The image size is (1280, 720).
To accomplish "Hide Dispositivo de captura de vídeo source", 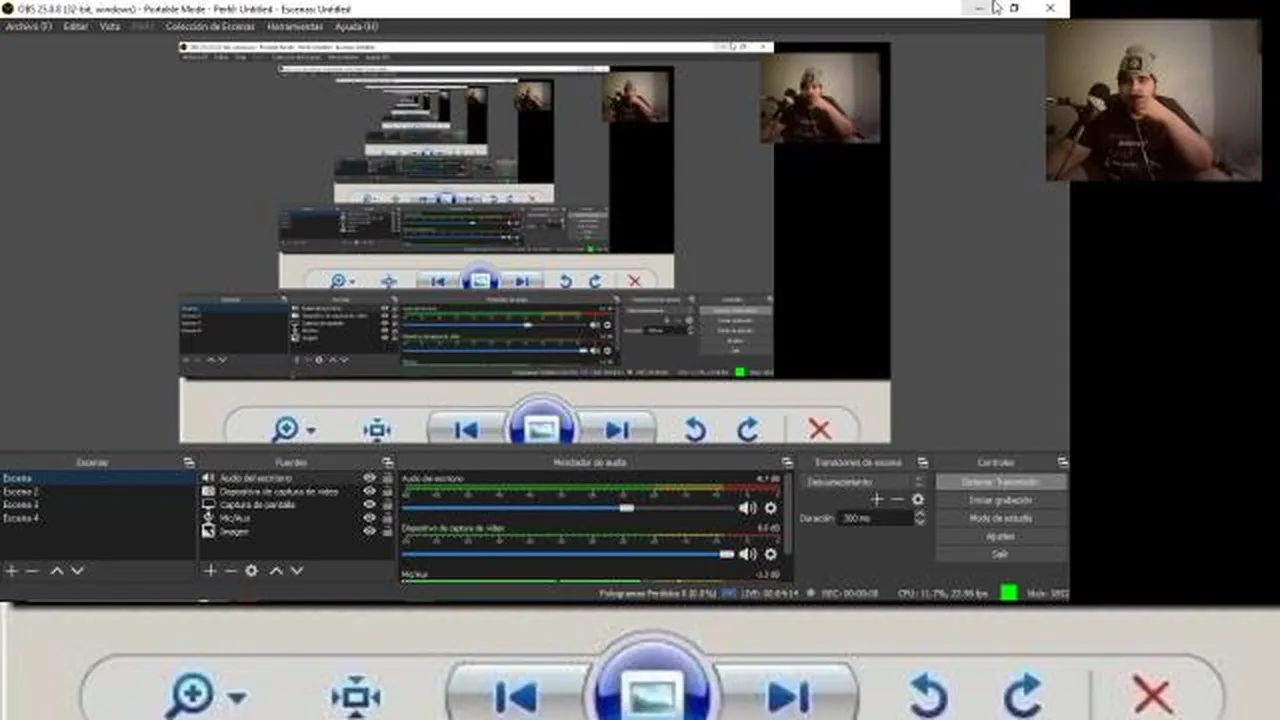I will point(369,492).
